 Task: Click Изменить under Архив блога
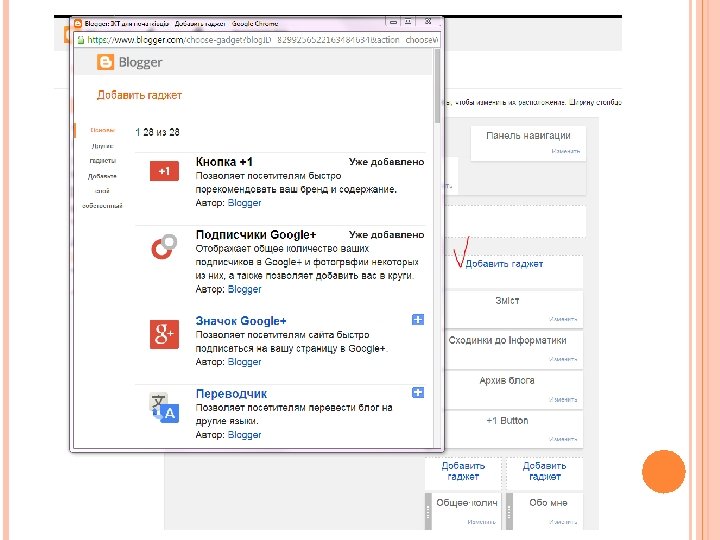tap(563, 399)
